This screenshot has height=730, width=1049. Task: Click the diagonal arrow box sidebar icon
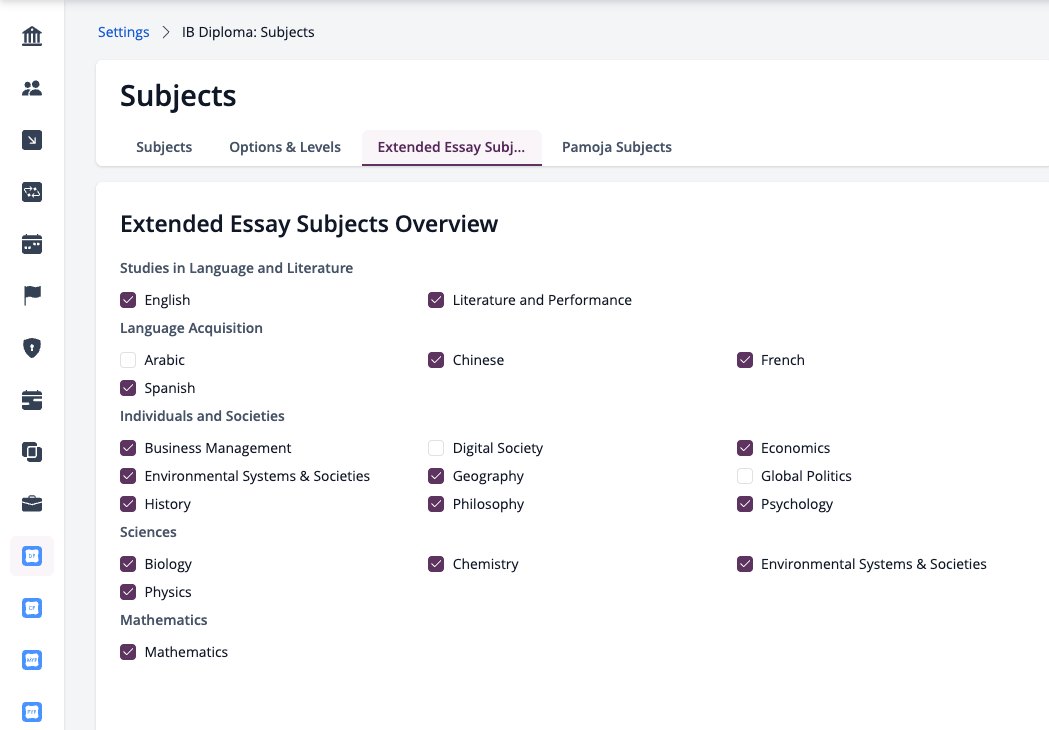31,140
